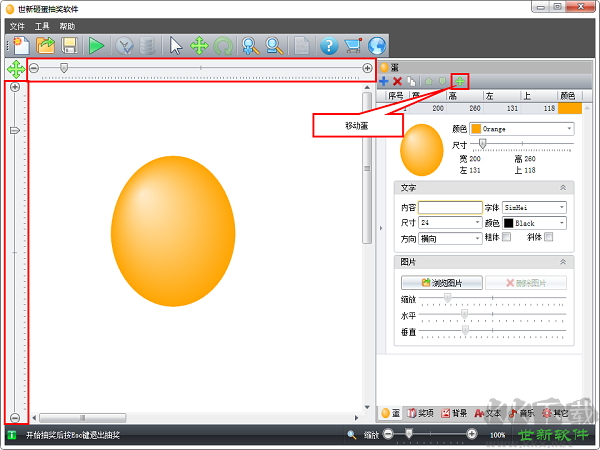Click the blue plus Add egg icon
Image resolution: width=600 pixels, height=450 pixels.
click(384, 80)
